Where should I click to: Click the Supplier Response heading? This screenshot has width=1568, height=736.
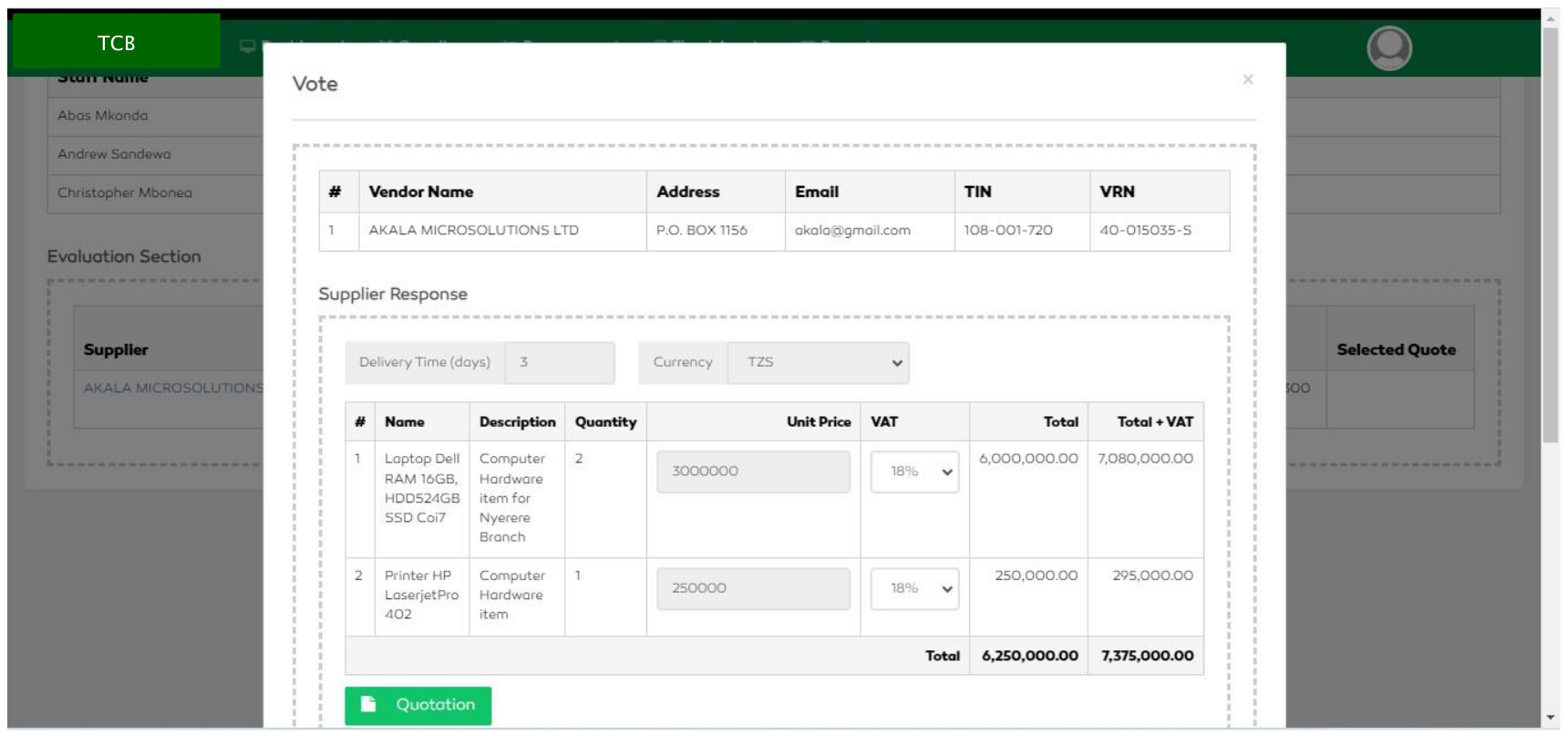(393, 294)
